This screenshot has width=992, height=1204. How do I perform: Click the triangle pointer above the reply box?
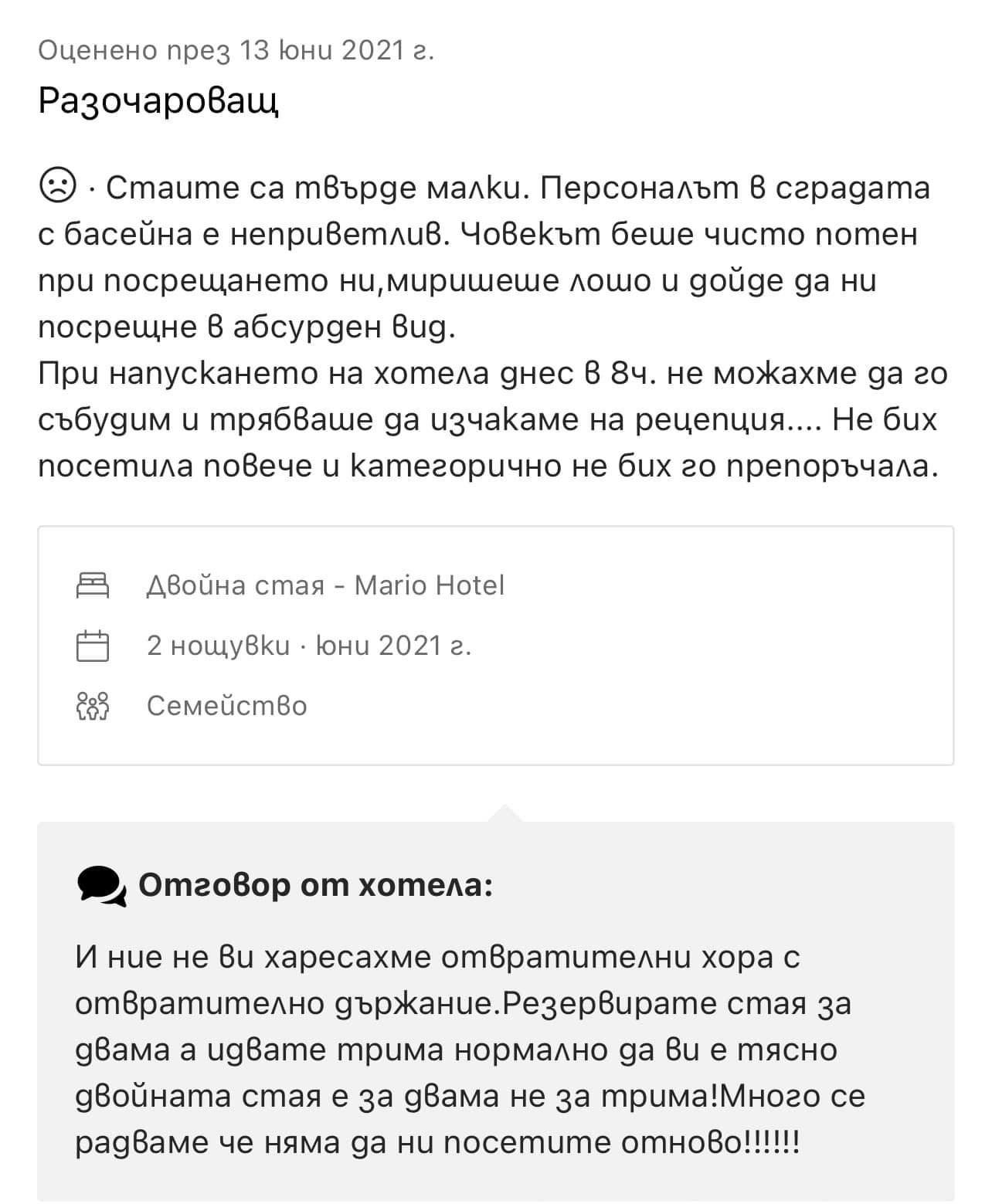[x=504, y=812]
